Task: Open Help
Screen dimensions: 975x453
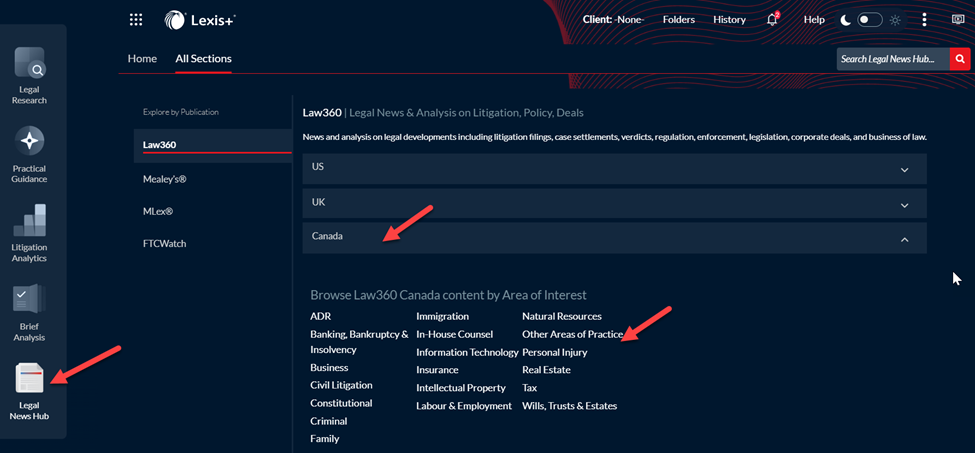Action: [814, 20]
